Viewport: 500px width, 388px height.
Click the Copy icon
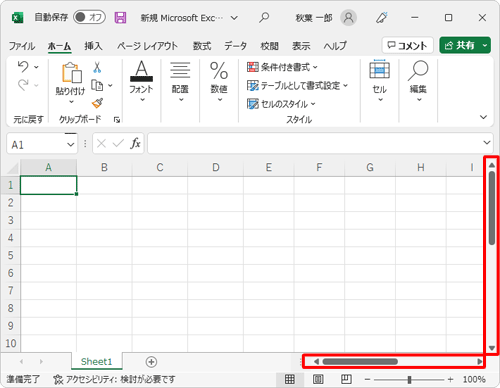click(97, 85)
